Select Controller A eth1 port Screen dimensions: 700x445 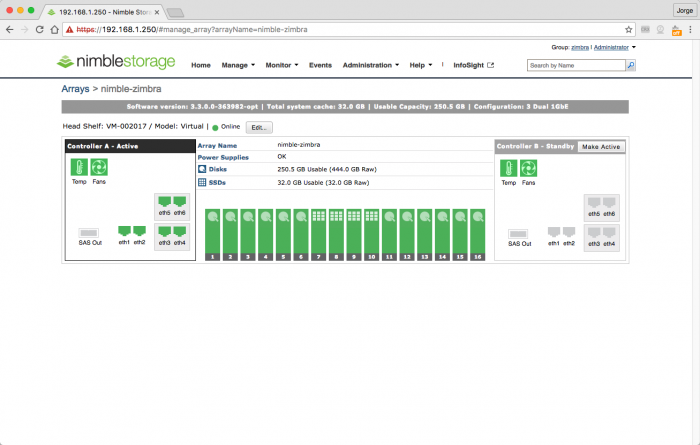(x=124, y=231)
